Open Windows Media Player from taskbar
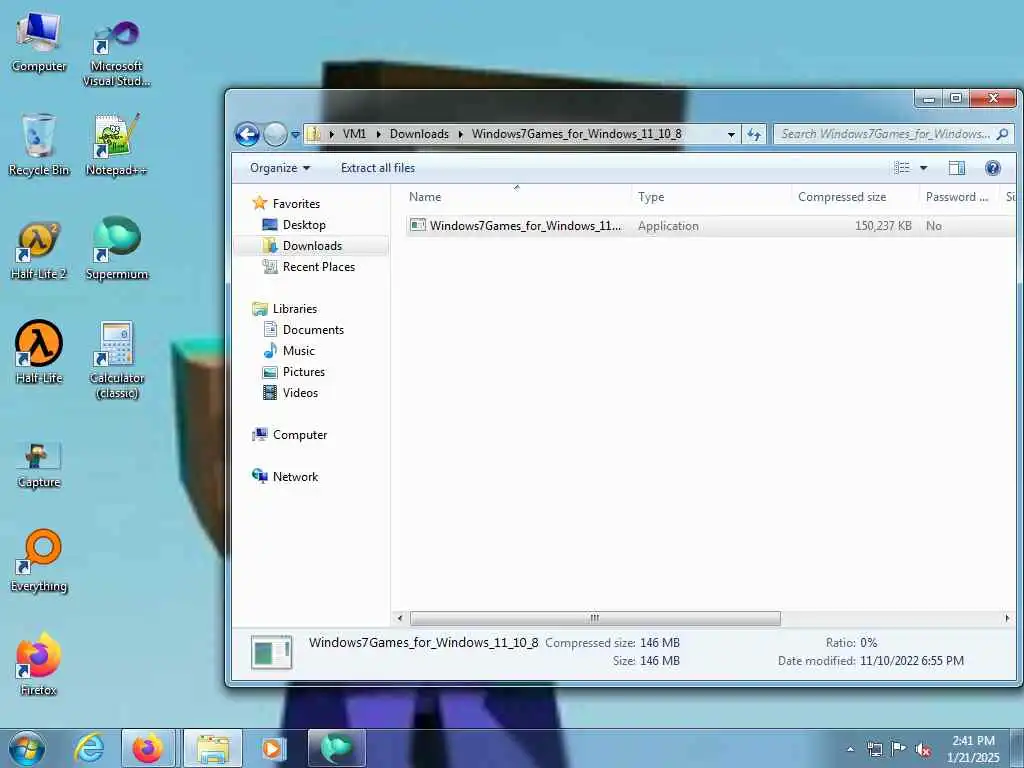Viewport: 1024px width, 768px height. tap(272, 748)
